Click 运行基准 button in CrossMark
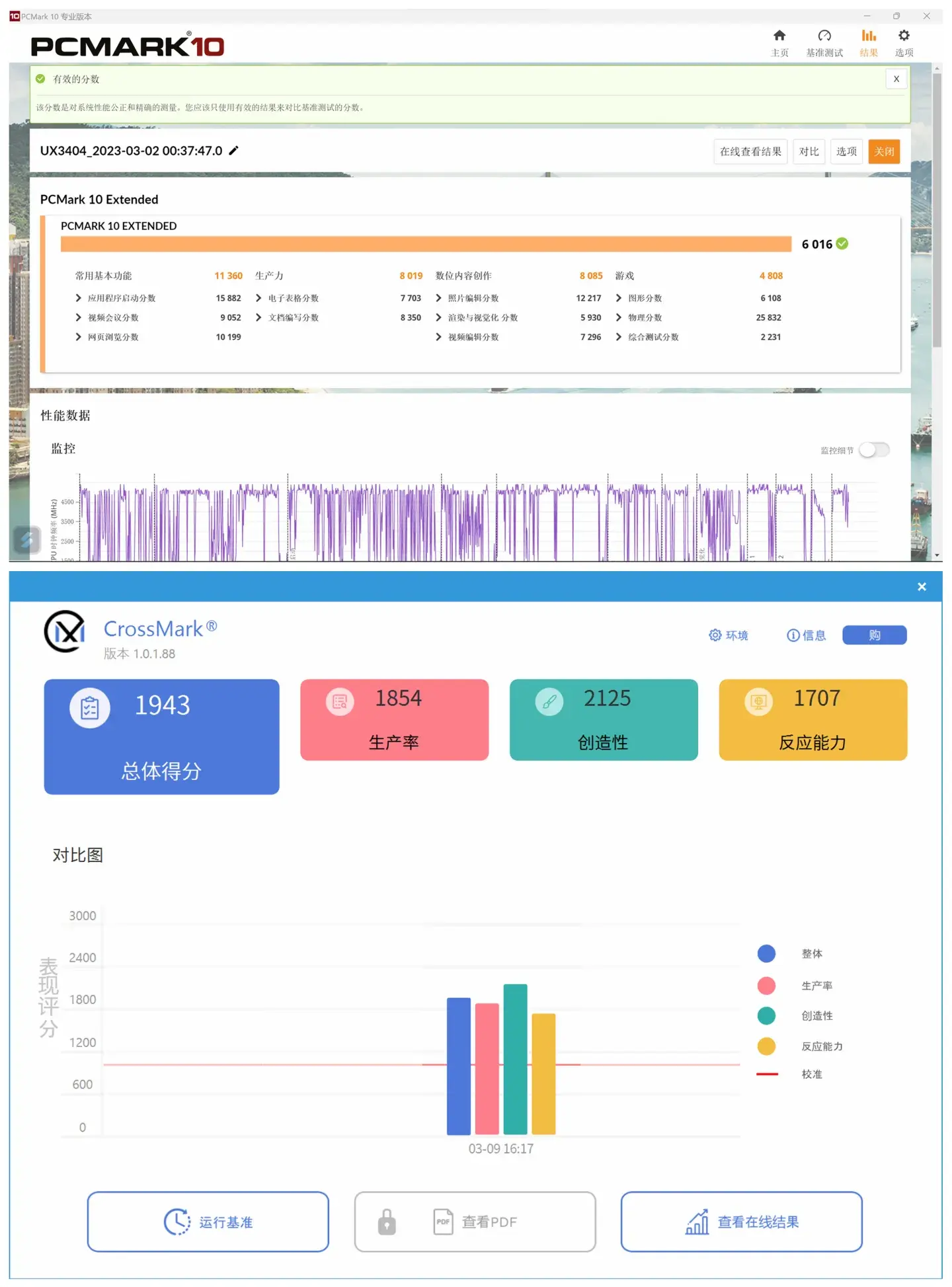This screenshot has width=952, height=1287. pyautogui.click(x=208, y=1222)
